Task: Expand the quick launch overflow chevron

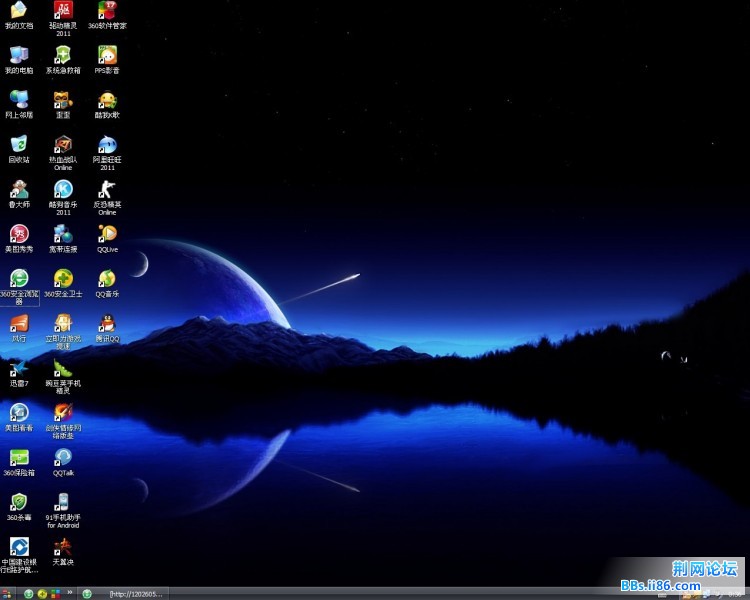Action: coord(72,593)
